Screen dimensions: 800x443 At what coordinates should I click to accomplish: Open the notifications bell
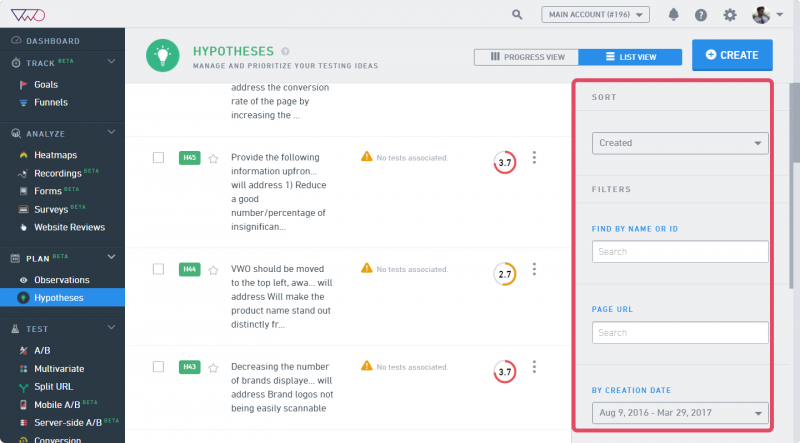coord(673,15)
